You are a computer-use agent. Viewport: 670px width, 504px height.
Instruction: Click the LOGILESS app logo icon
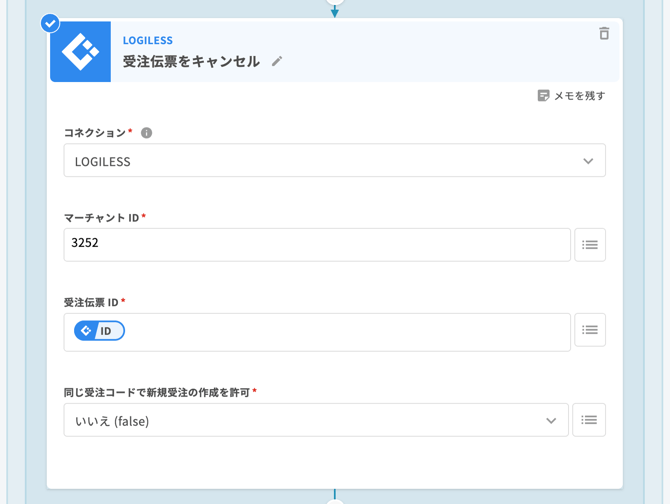coord(80,51)
